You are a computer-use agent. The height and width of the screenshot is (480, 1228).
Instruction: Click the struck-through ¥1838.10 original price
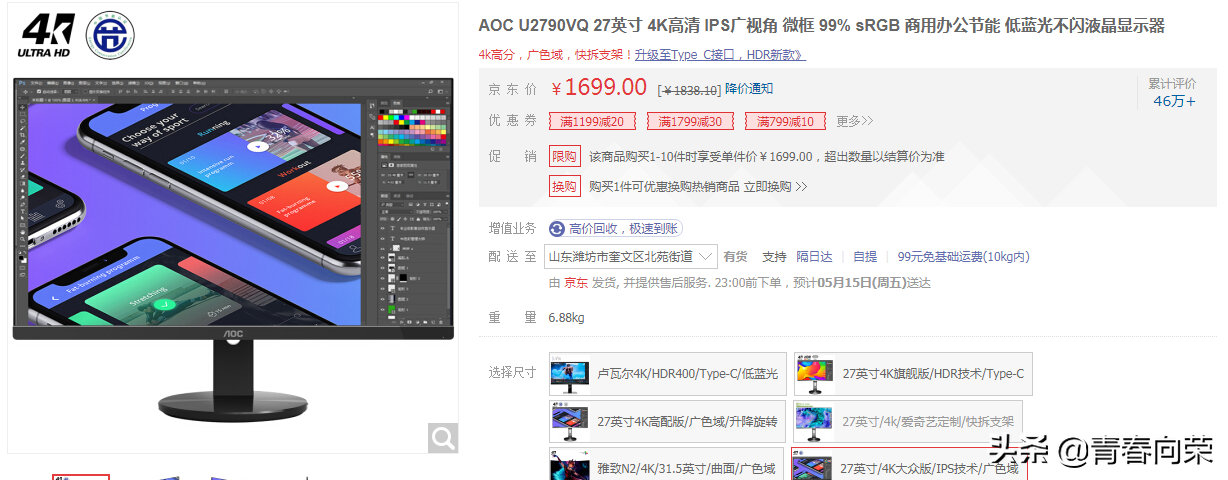[x=689, y=90]
